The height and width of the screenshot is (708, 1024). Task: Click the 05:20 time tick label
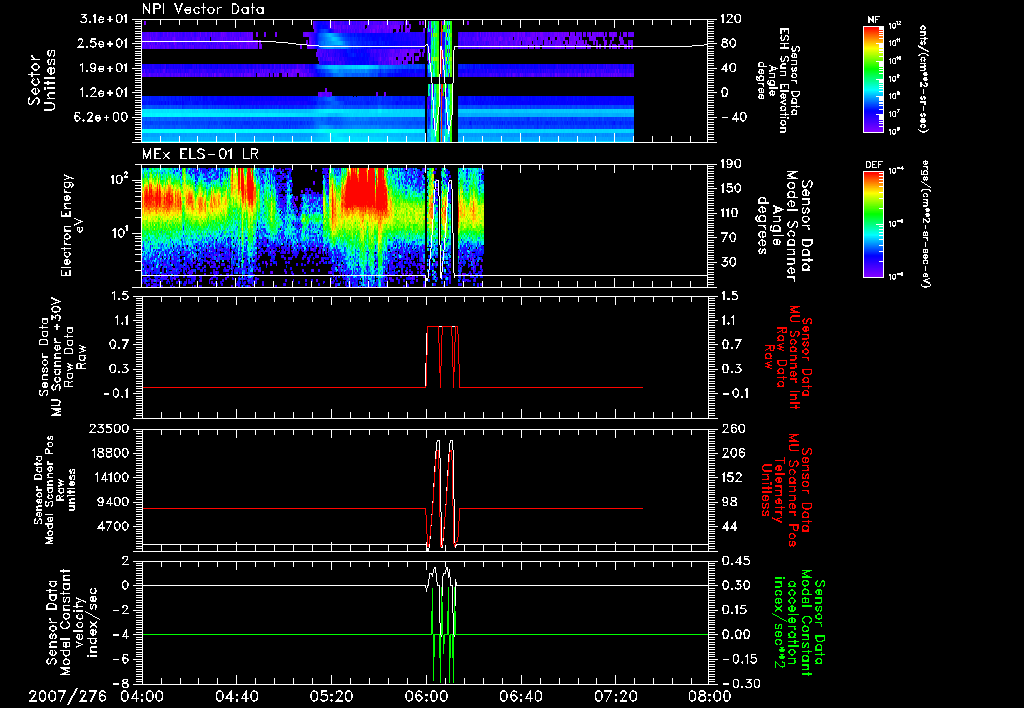(332, 696)
